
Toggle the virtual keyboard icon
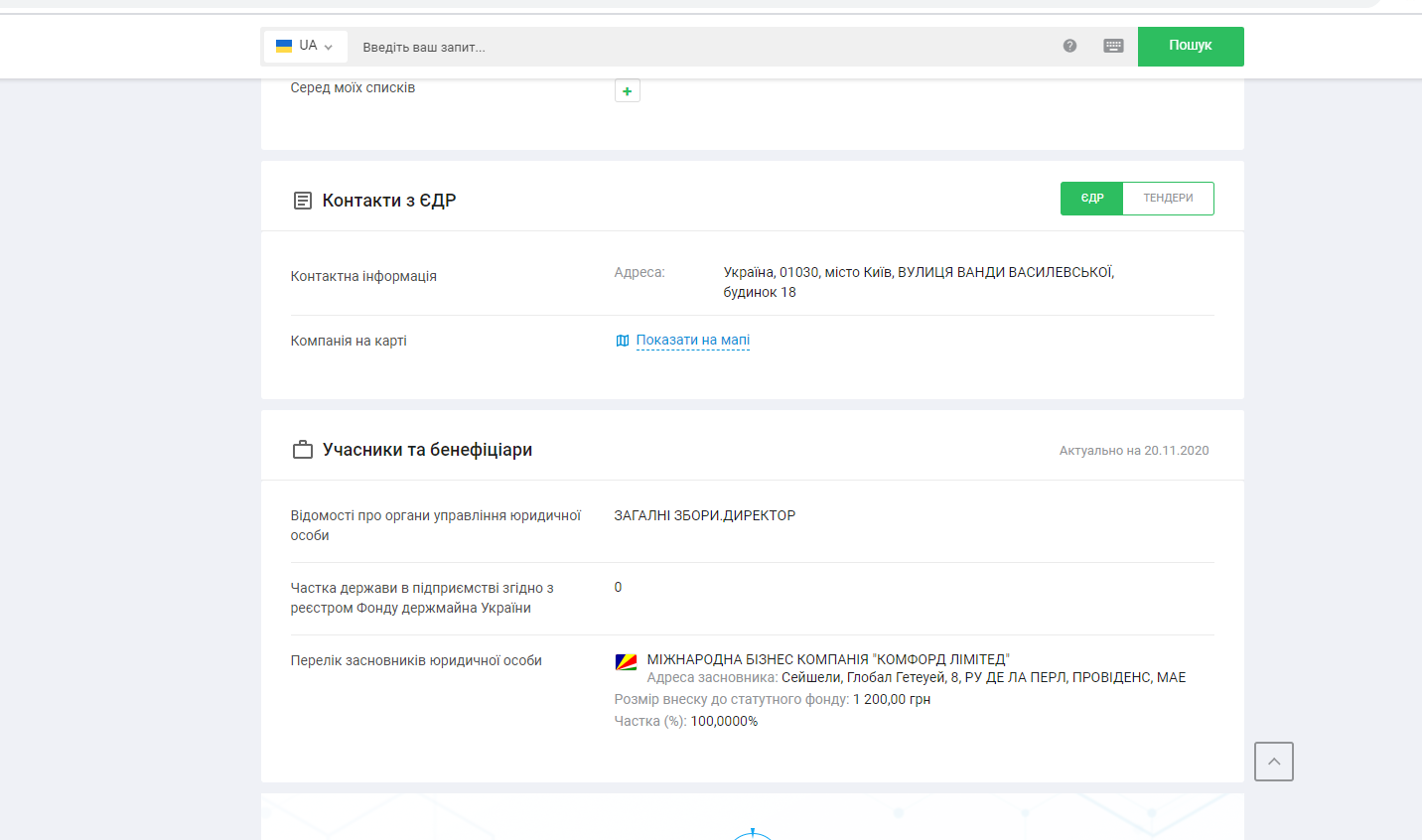point(1113,46)
